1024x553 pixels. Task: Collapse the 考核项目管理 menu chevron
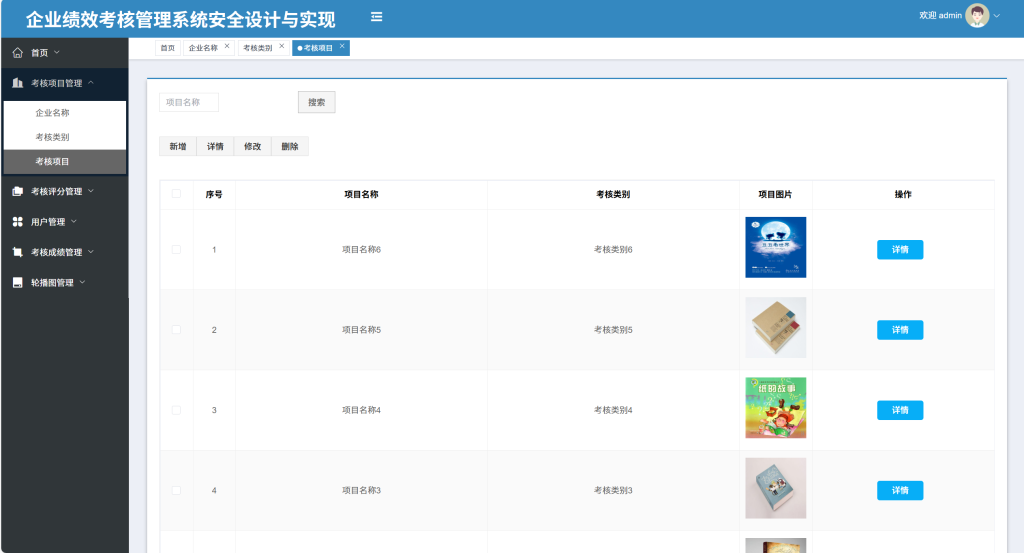click(91, 82)
